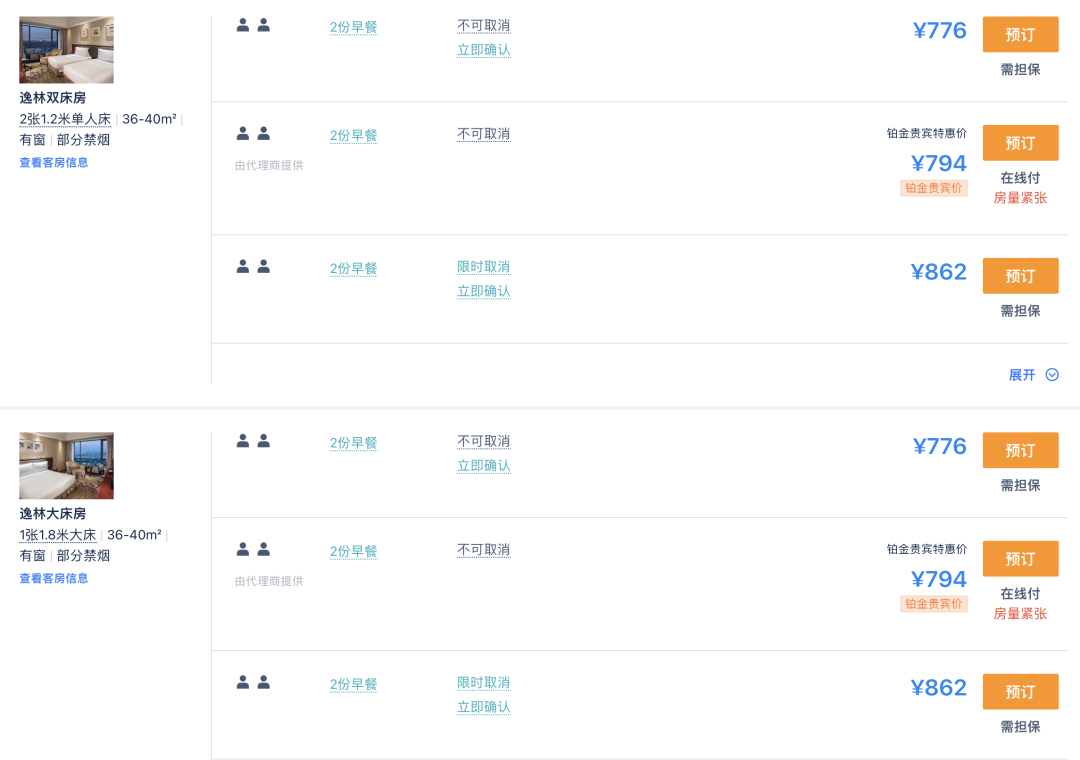
Task: Open 逸林双床房 room photo thumbnail
Action: [x=66, y=50]
